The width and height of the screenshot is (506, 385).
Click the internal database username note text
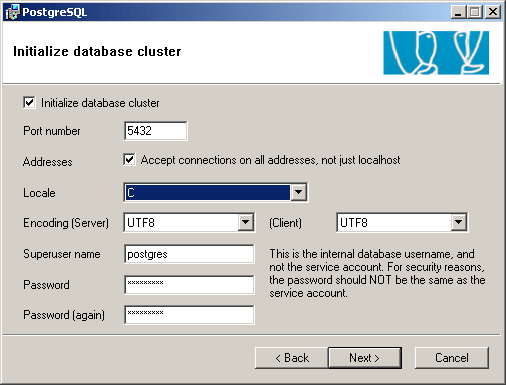[x=377, y=273]
